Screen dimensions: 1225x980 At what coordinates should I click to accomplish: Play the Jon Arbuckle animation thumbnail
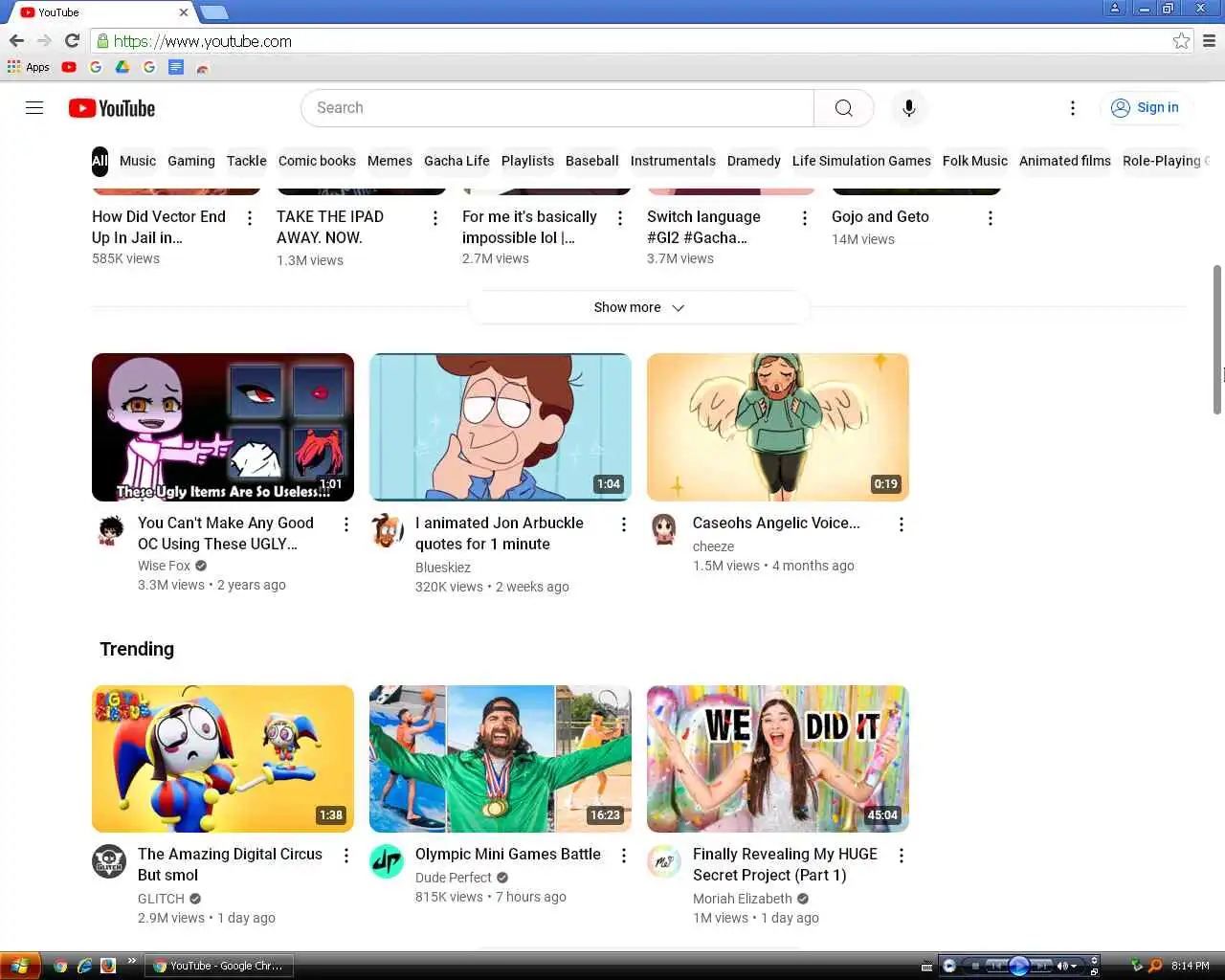pos(501,427)
